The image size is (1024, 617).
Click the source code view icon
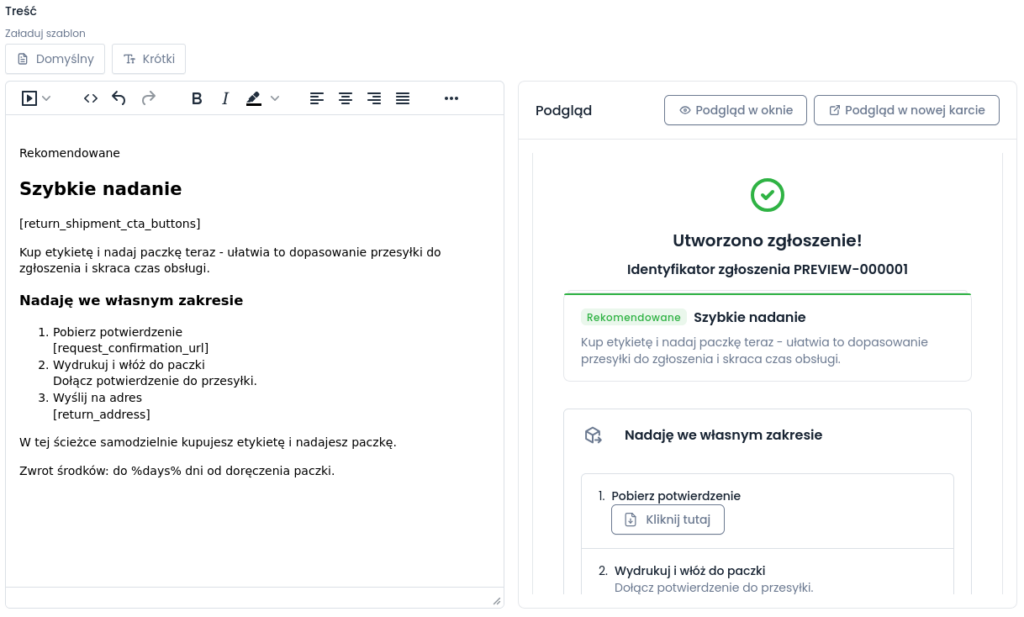pos(91,98)
